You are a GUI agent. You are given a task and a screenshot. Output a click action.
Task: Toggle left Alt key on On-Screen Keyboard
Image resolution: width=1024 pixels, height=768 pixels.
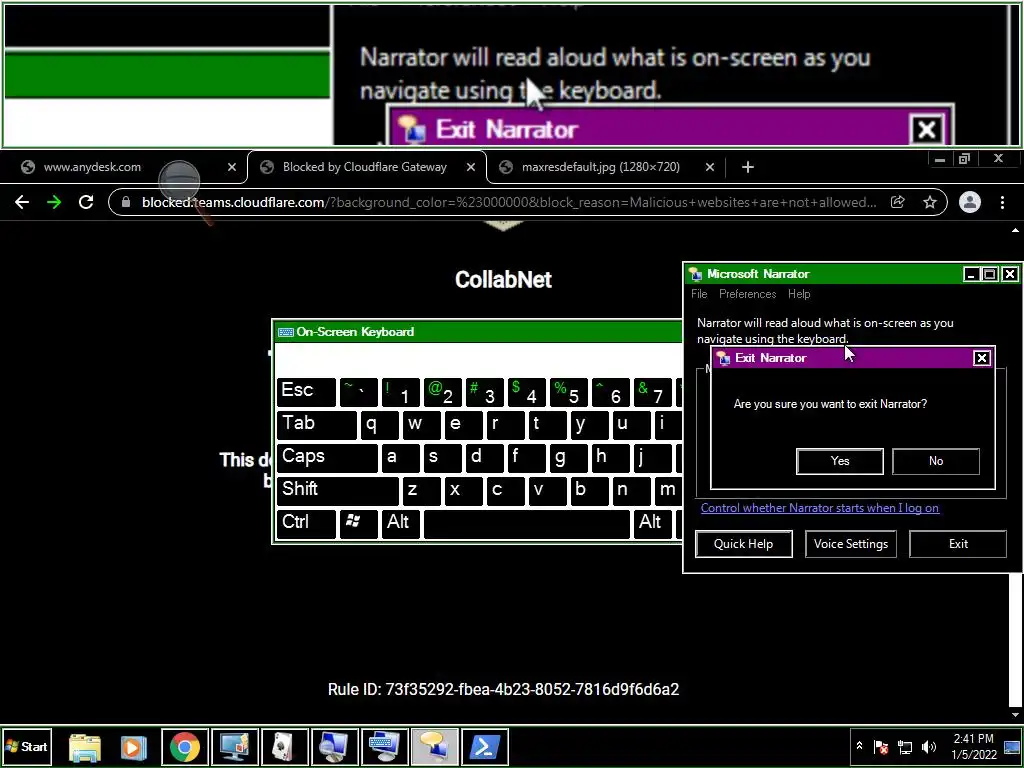click(400, 524)
